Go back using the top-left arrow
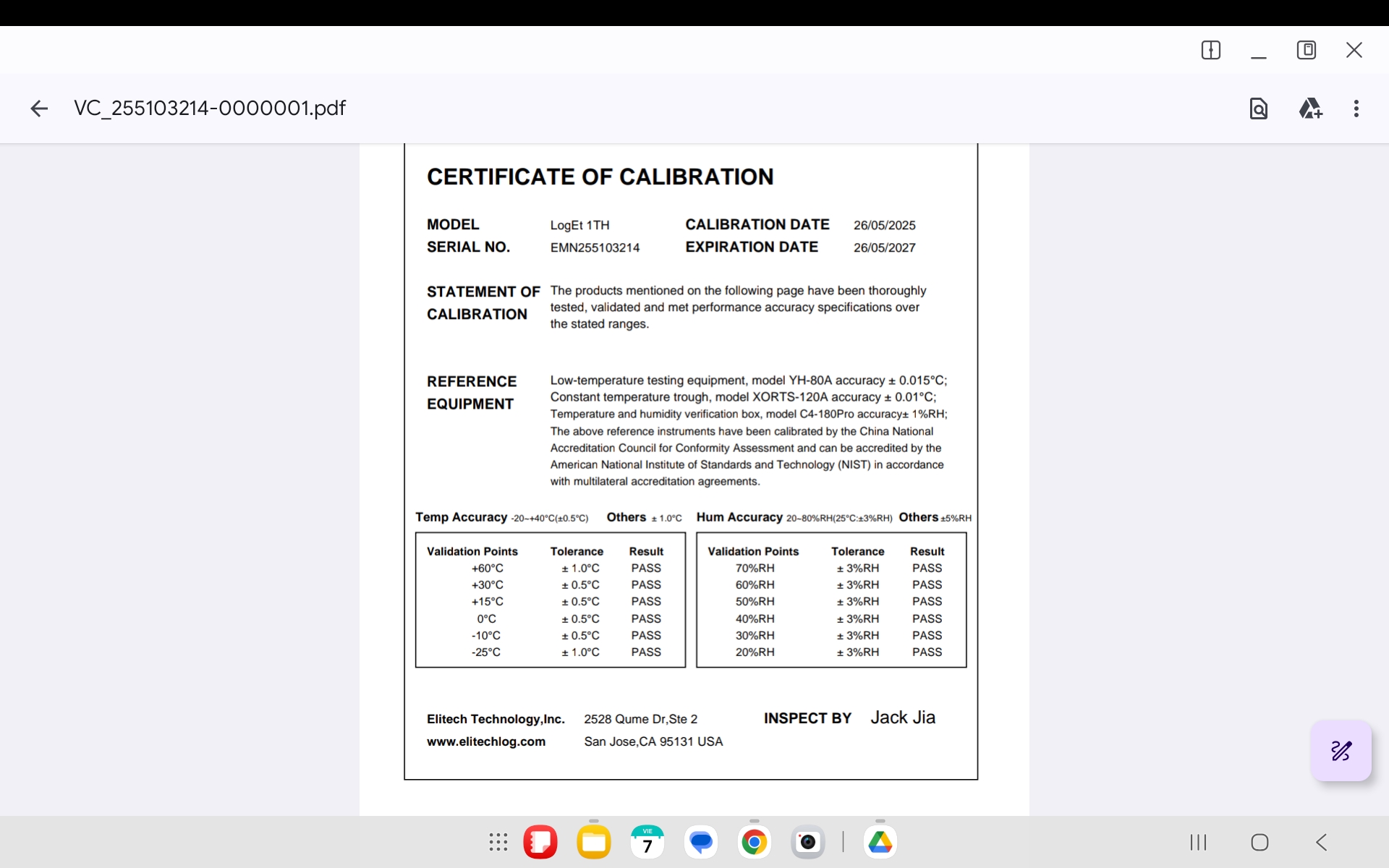1389x868 pixels. (x=39, y=109)
